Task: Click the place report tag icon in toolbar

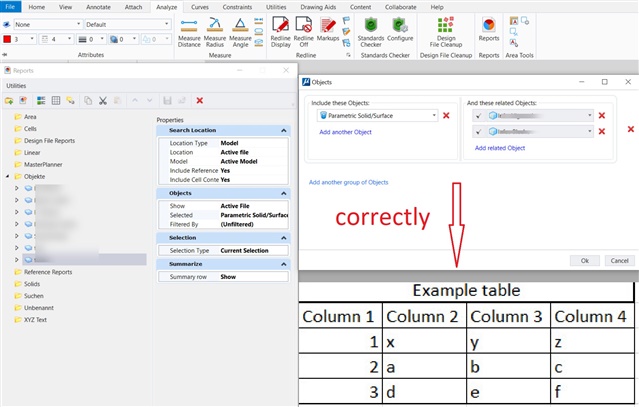Action: (x=71, y=101)
